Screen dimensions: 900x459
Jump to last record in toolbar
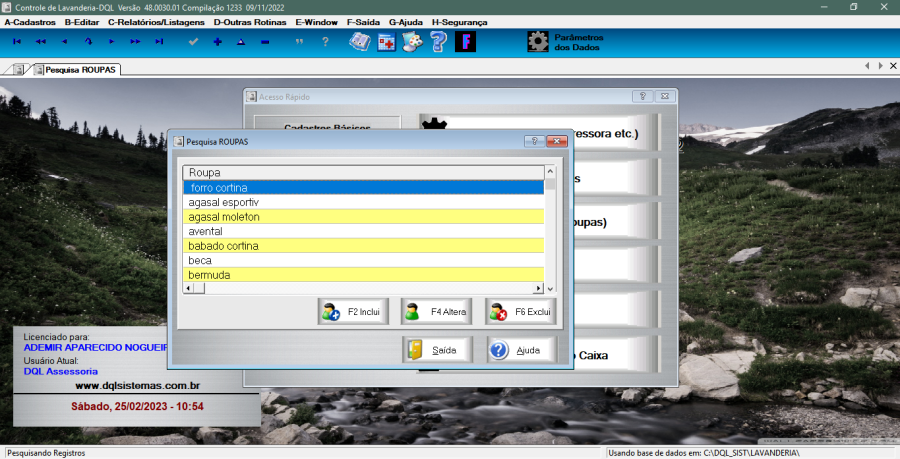pyautogui.click(x=159, y=42)
